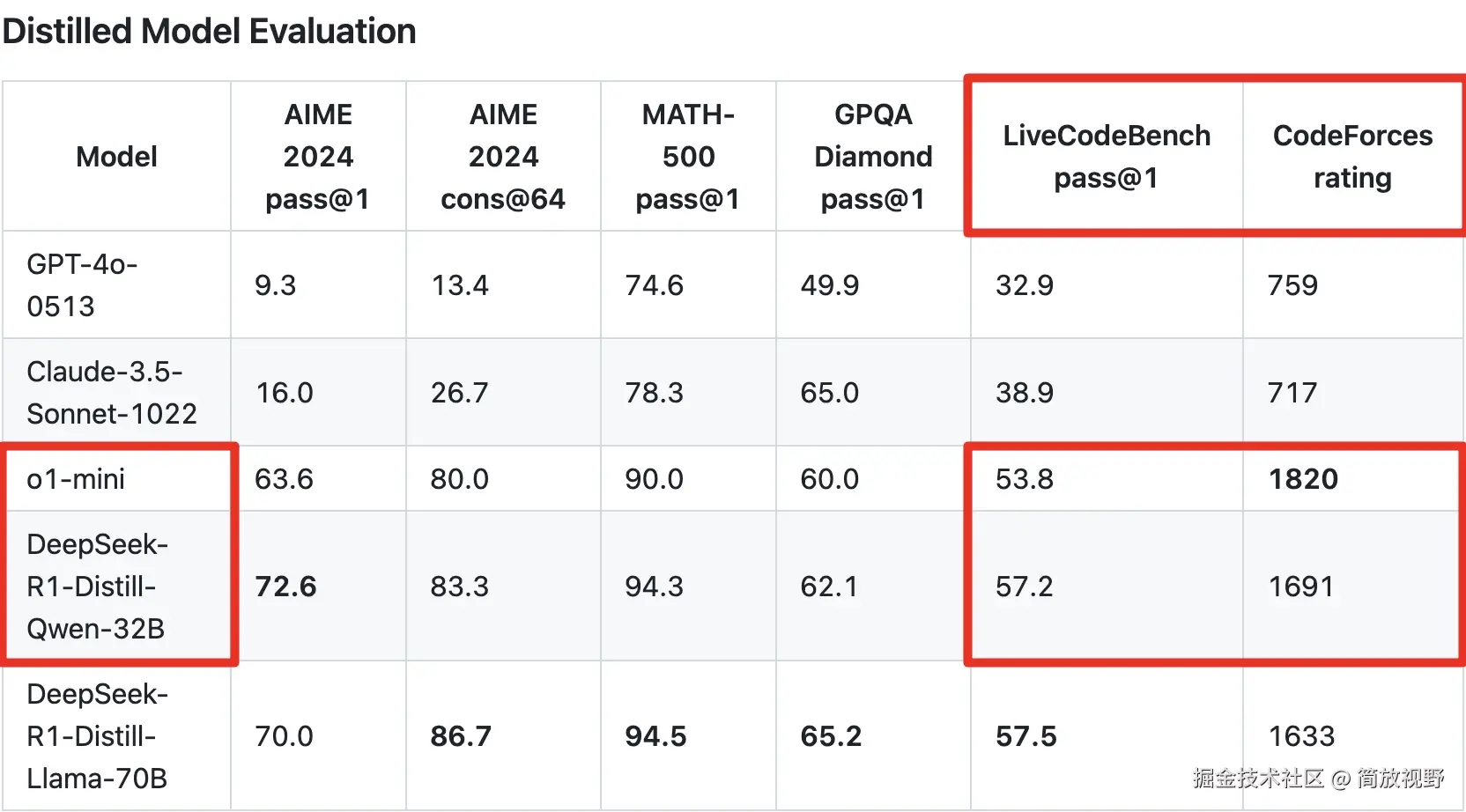Select the bold 72.6 AIME score
Image resolution: width=1466 pixels, height=812 pixels.
coord(285,587)
